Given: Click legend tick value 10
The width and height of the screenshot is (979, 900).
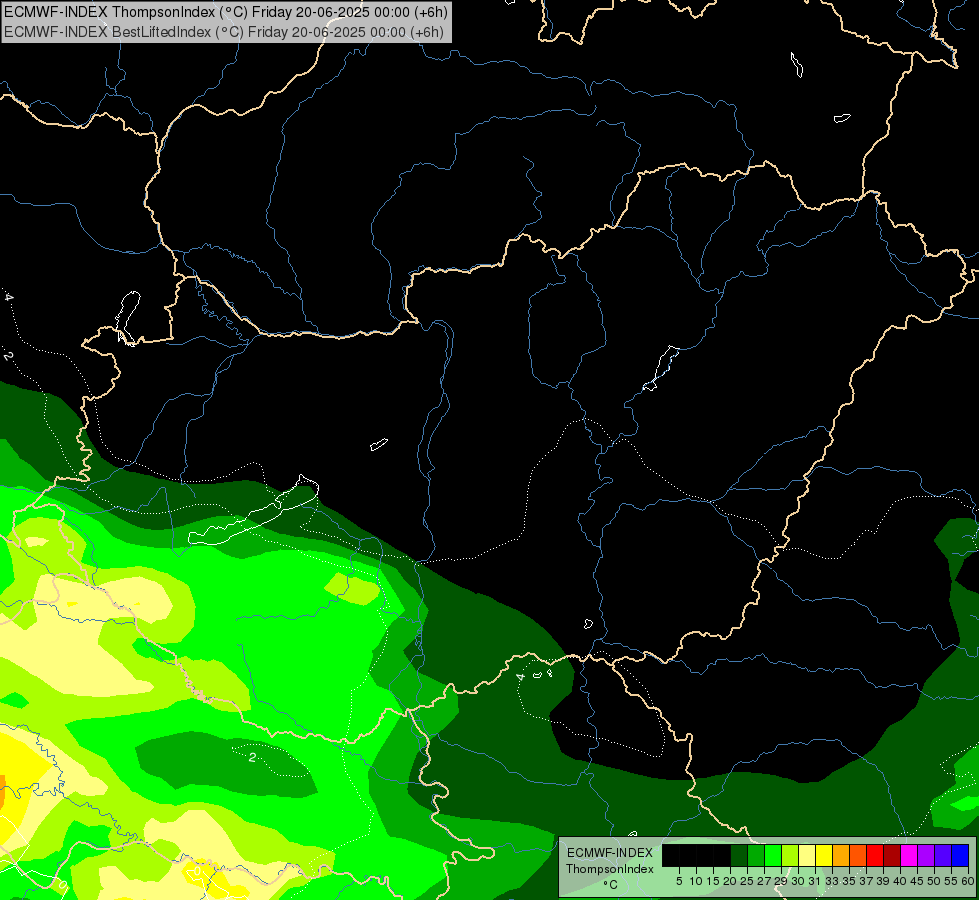Looking at the screenshot, I should (696, 881).
